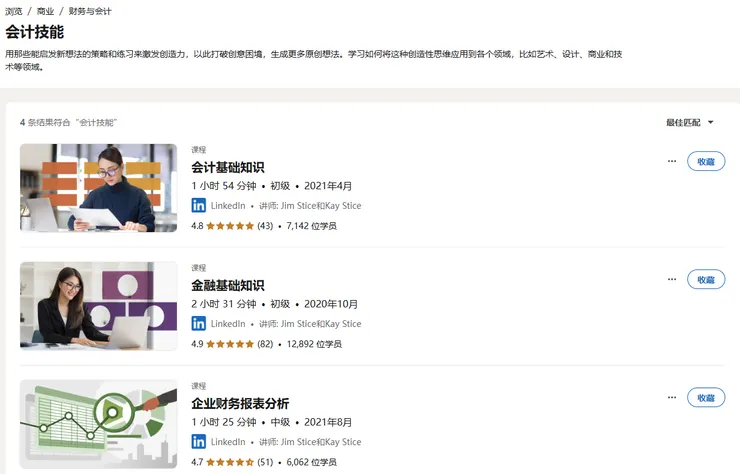
Task: Expand the 最佳匹配 sort dropdown
Action: tap(690, 122)
